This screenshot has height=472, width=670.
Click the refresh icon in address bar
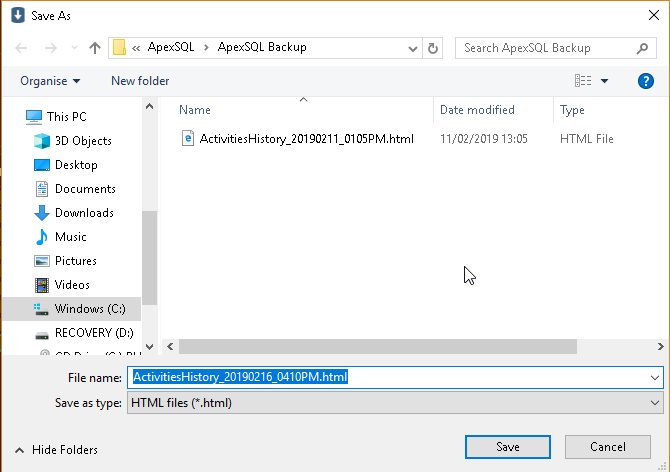tap(433, 48)
